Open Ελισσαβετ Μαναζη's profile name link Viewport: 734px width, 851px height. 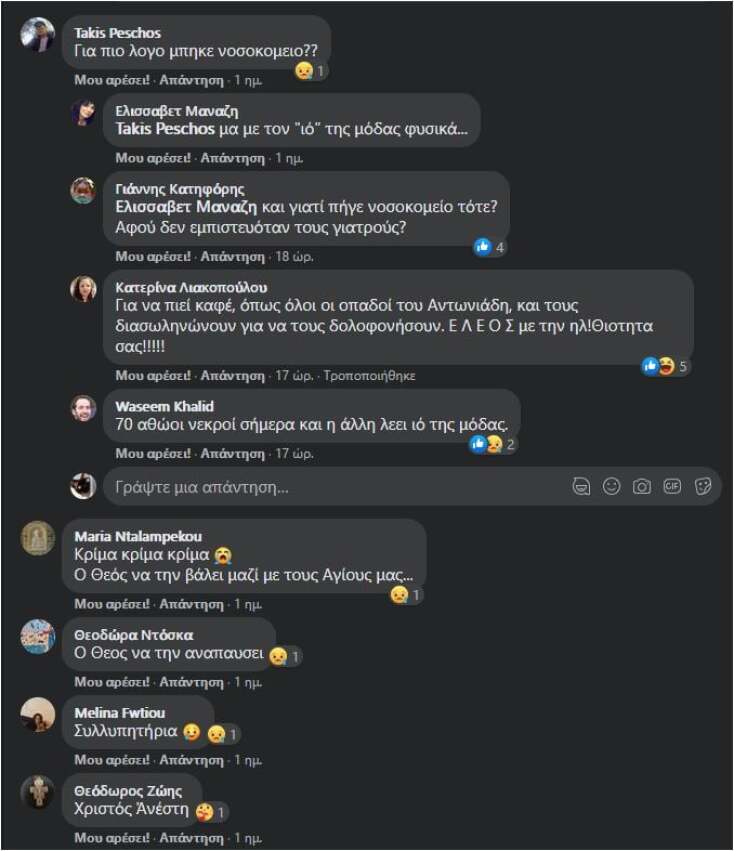click(176, 111)
